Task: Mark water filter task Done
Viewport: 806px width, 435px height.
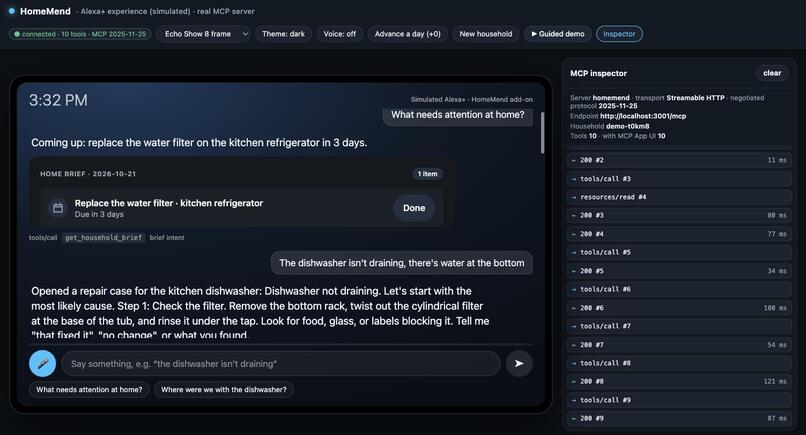Action: tap(414, 208)
